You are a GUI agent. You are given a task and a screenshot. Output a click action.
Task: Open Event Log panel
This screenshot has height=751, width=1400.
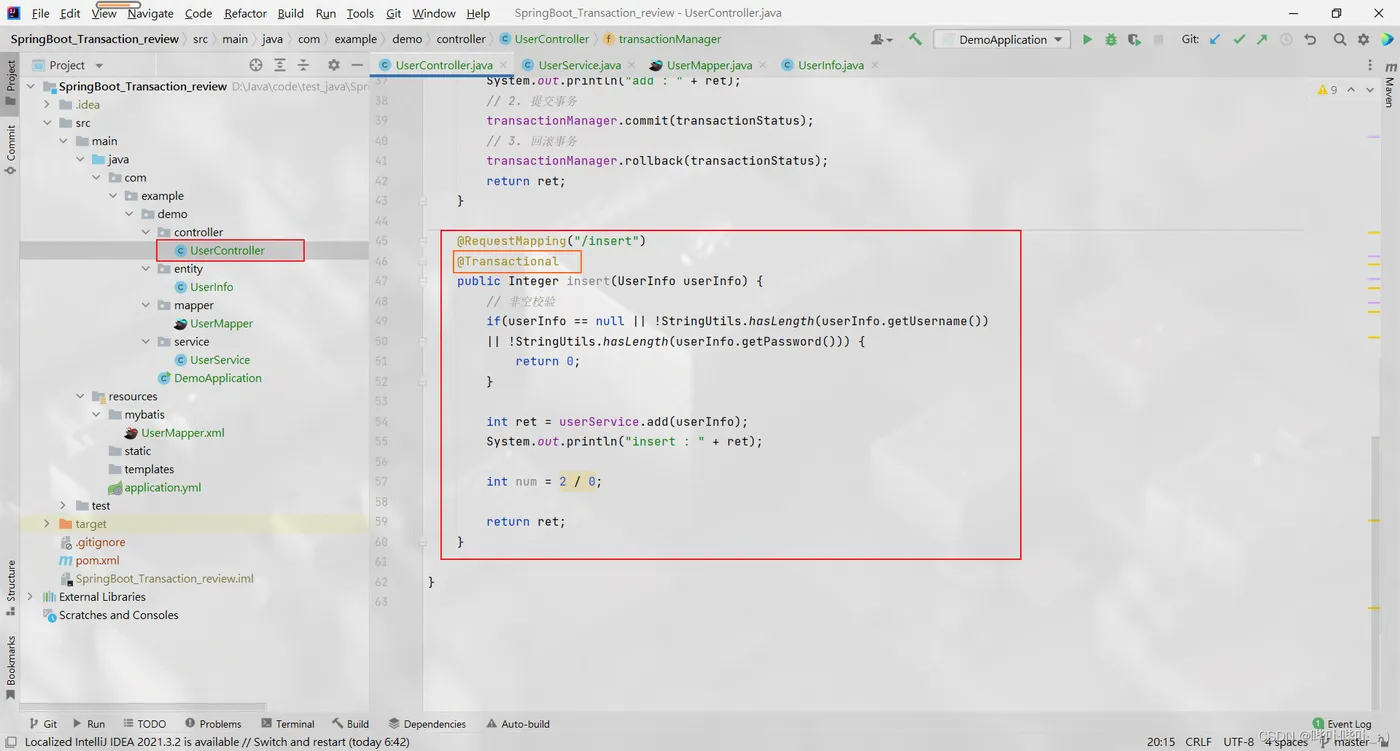tap(1342, 724)
